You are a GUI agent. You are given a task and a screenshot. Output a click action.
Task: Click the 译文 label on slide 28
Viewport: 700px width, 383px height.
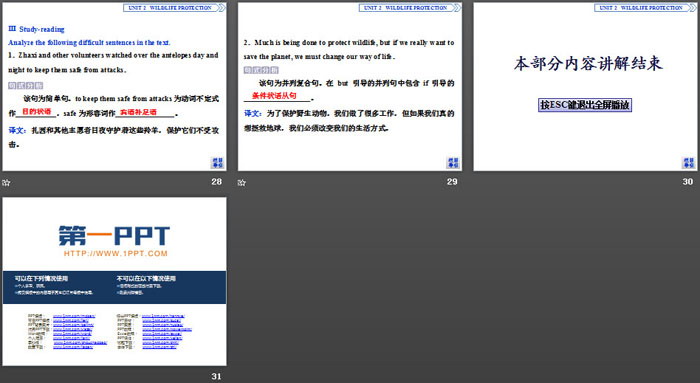[17, 130]
